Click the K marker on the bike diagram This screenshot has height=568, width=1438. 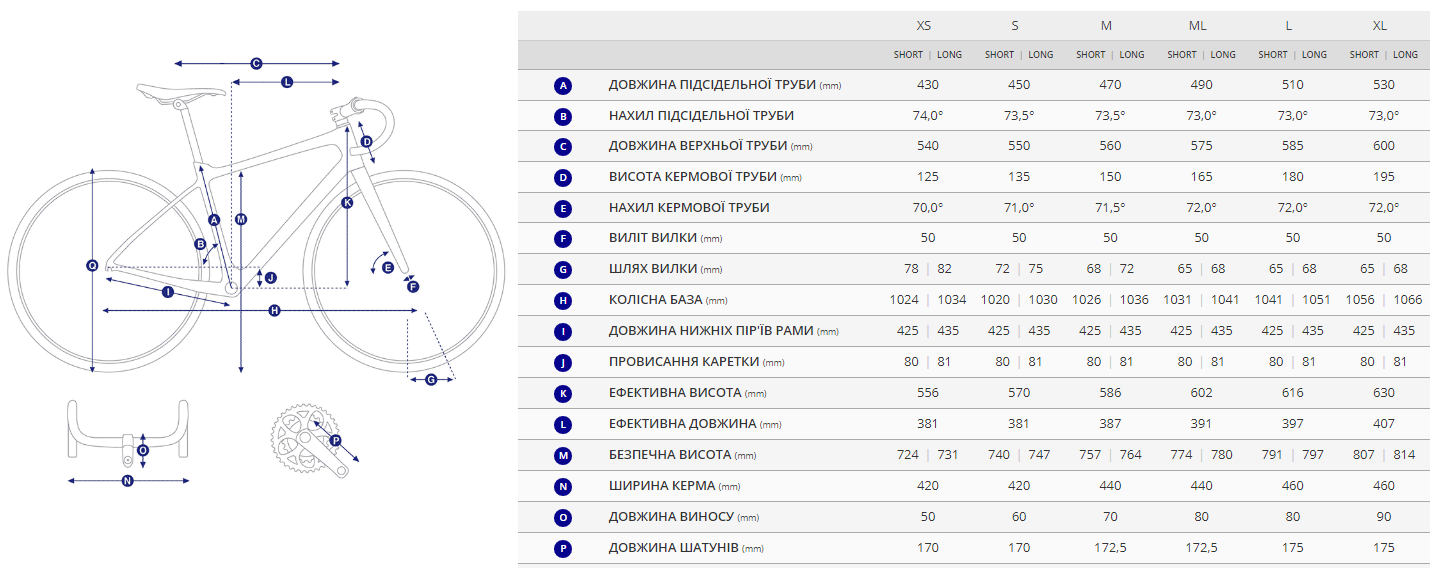click(x=347, y=203)
